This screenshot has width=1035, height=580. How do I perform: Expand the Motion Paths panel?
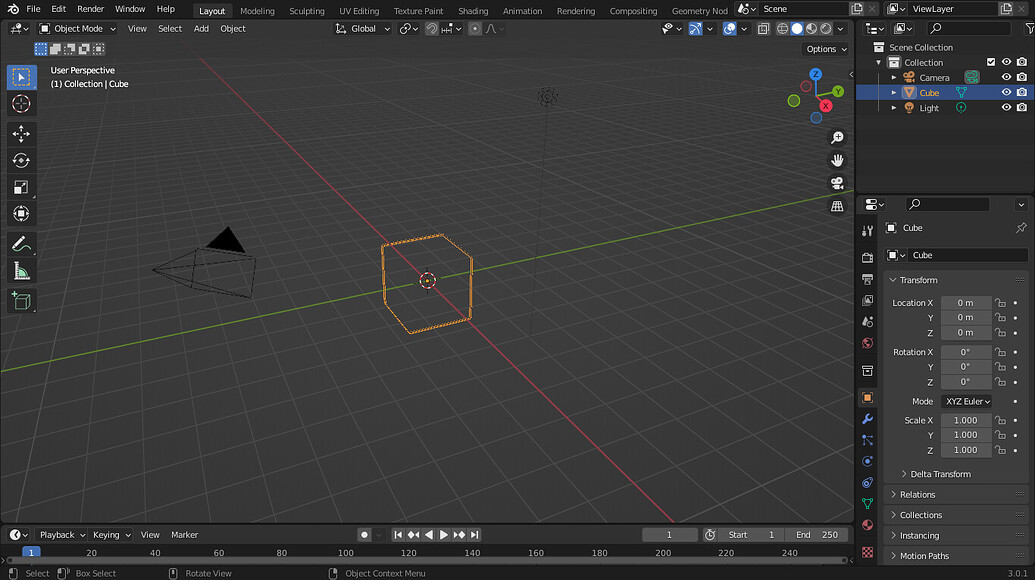point(955,556)
